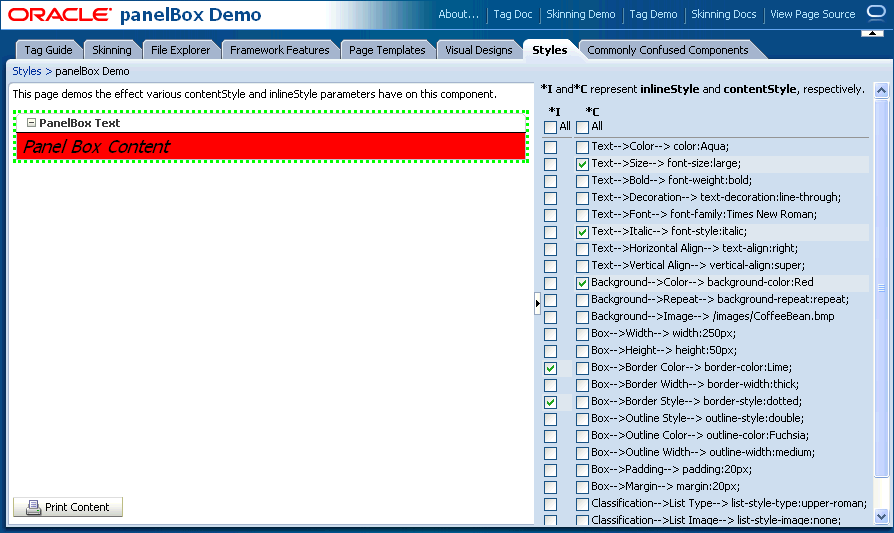
Task: Click View Page Source link
Action: (x=812, y=14)
